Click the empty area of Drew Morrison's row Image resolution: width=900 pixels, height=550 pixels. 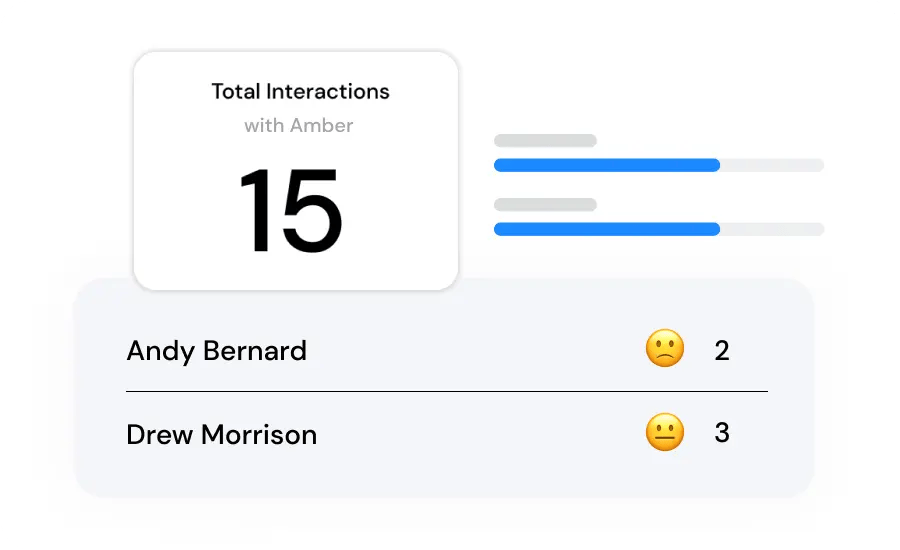(x=481, y=433)
